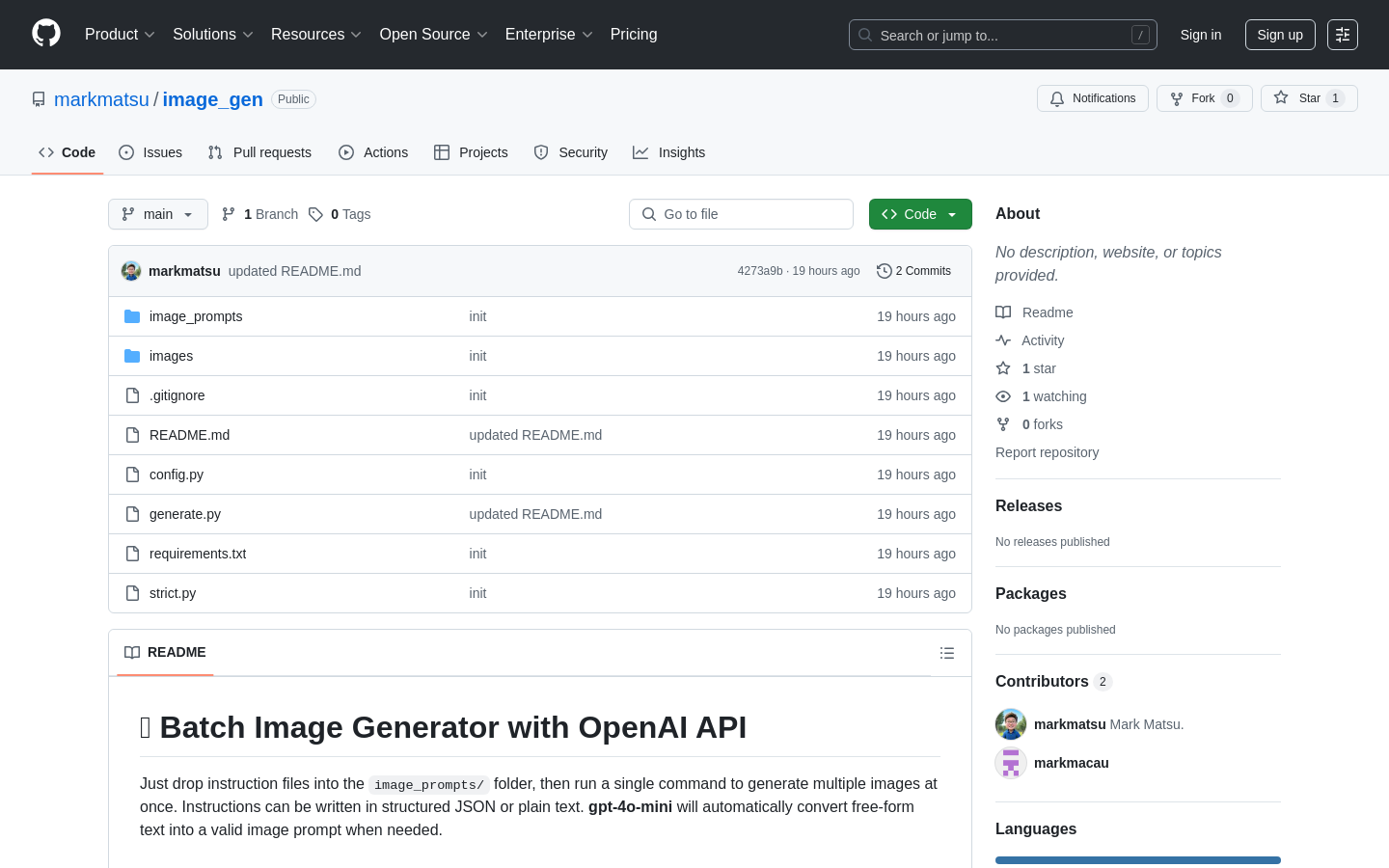The width and height of the screenshot is (1389, 868).
Task: Open the markmatsu owner profile link
Action: (x=101, y=99)
